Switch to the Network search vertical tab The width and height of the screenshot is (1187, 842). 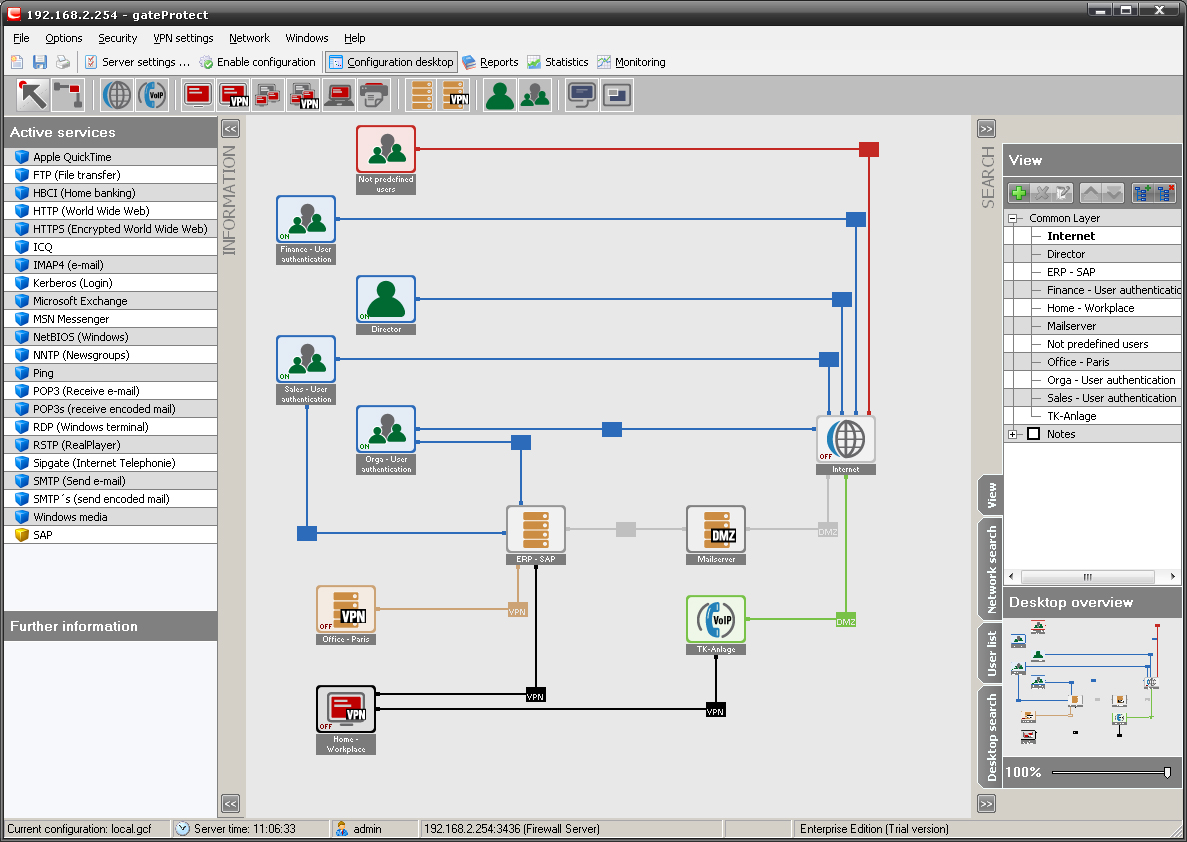click(x=991, y=569)
